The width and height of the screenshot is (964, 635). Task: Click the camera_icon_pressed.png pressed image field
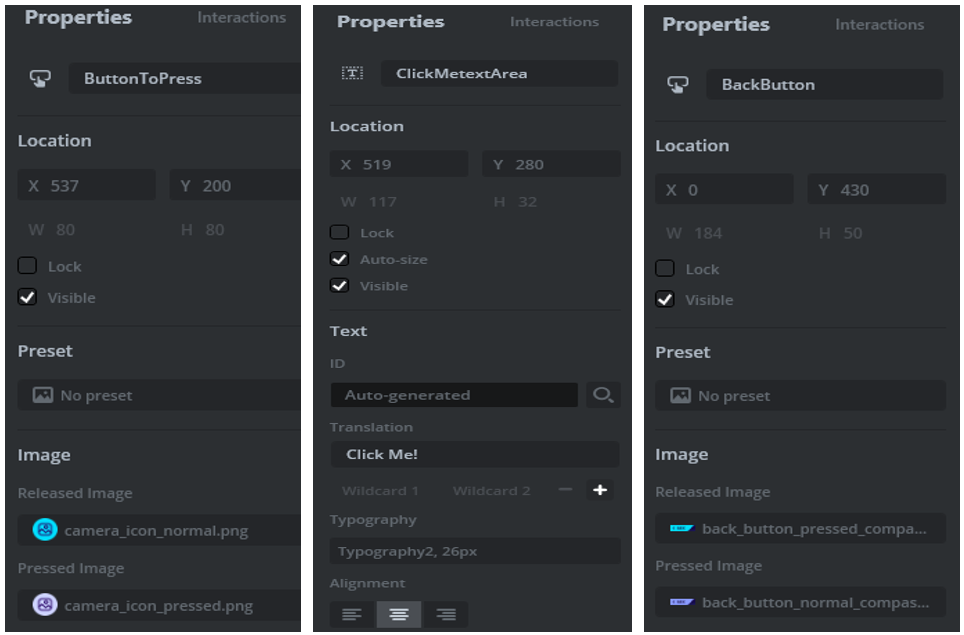[x=158, y=605]
